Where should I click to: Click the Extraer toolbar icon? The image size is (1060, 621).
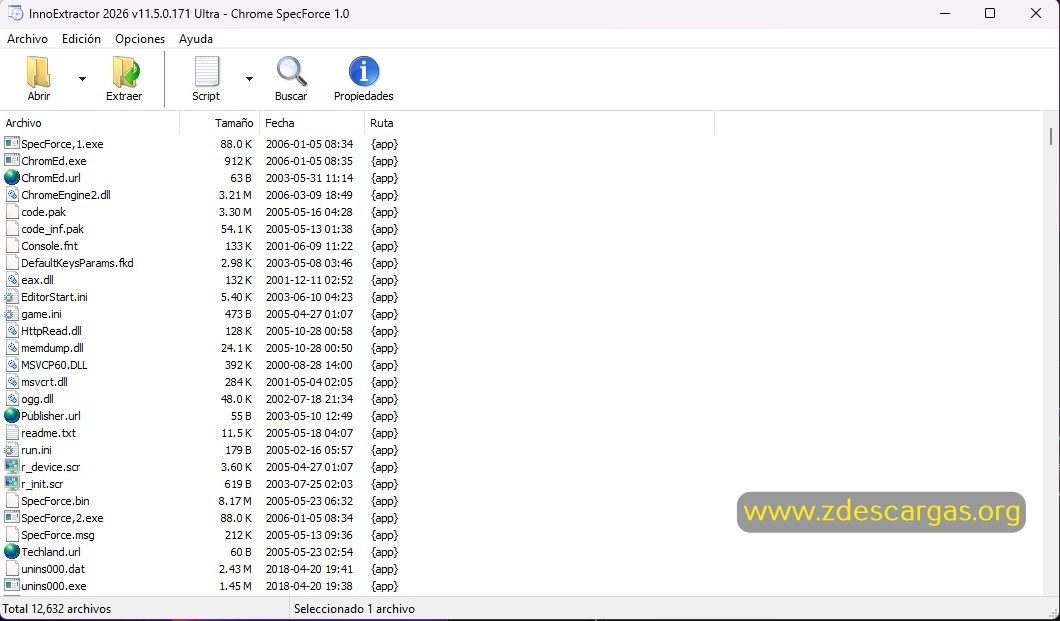[125, 72]
